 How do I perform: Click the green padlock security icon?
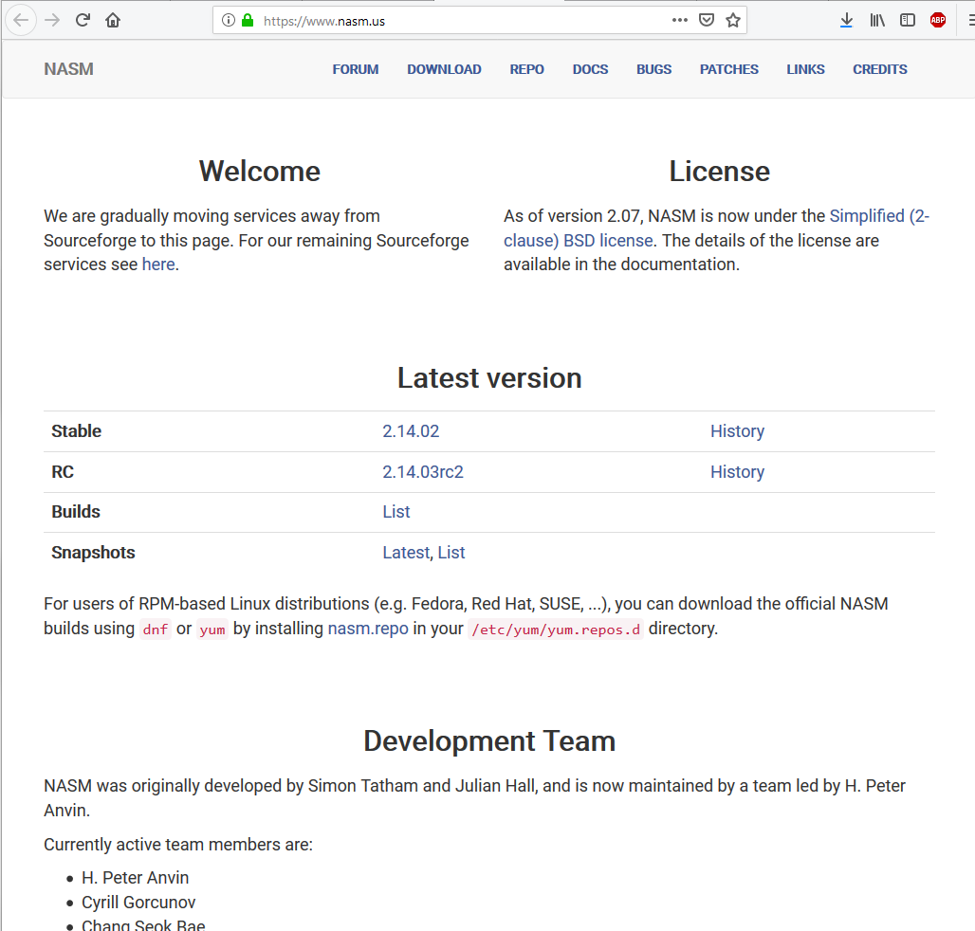[247, 21]
